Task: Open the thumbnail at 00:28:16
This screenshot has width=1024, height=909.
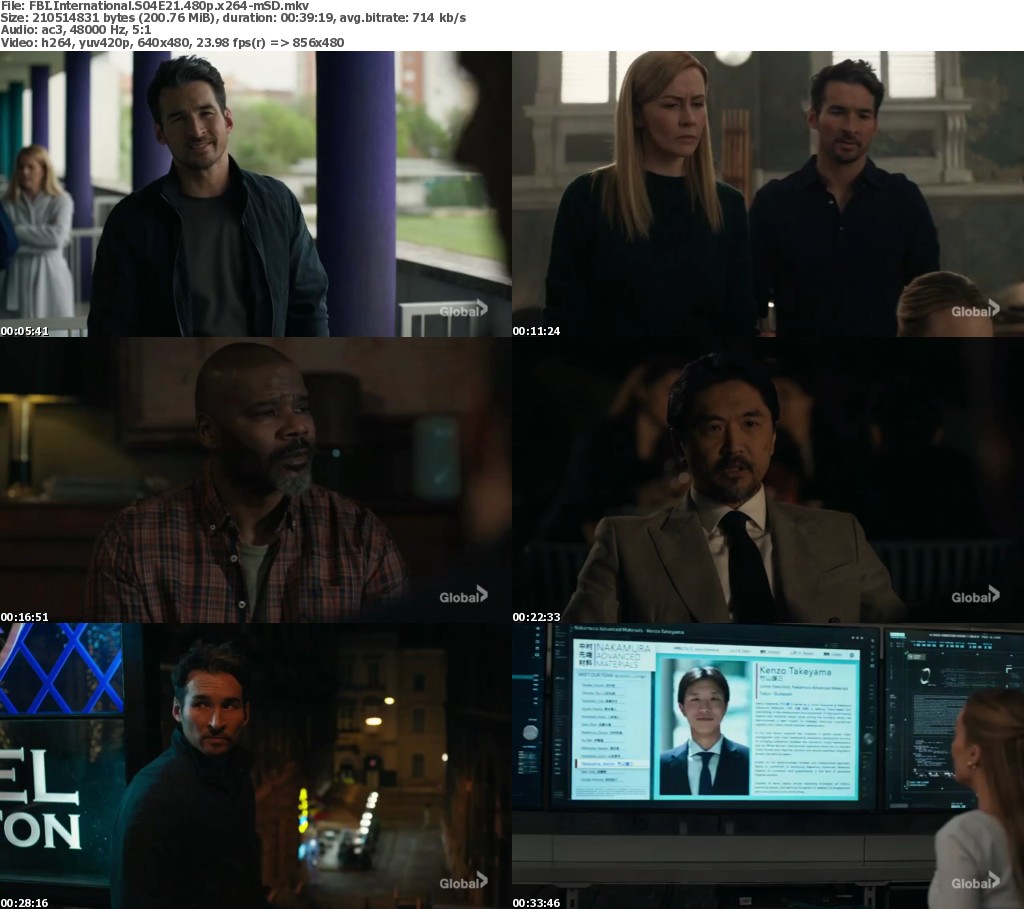Action: 255,766
